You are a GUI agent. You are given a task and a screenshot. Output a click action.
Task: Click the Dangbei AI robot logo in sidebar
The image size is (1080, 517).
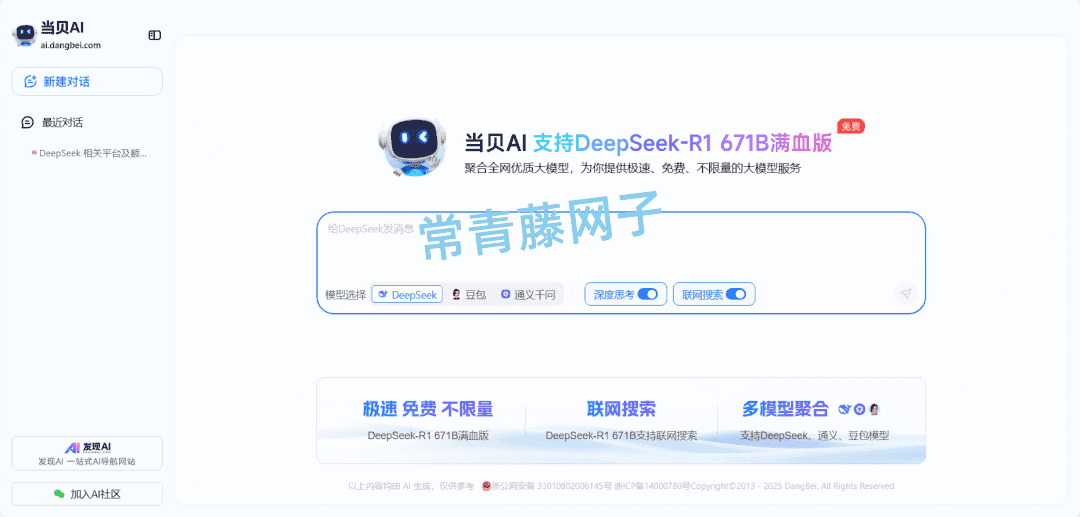pyautogui.click(x=24, y=35)
